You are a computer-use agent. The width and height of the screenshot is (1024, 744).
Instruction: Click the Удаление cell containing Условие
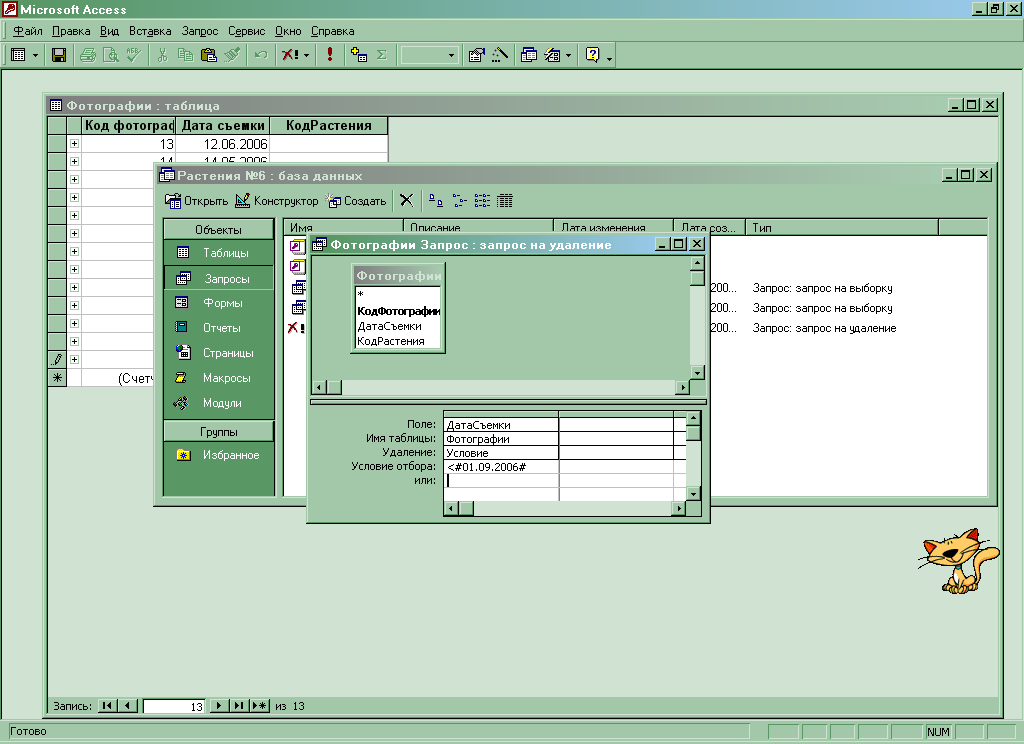[501, 453]
